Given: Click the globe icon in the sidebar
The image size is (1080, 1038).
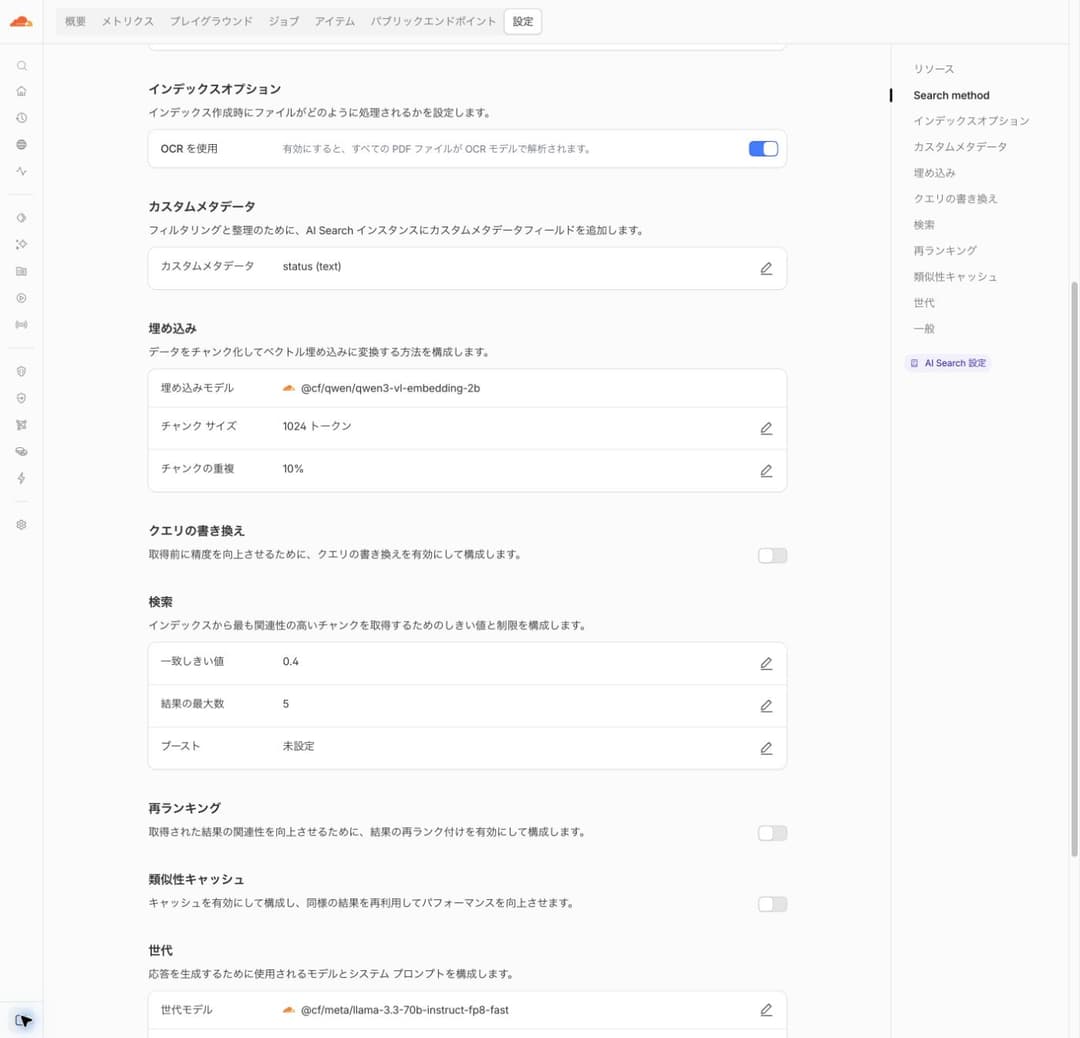Looking at the screenshot, I should point(21,145).
